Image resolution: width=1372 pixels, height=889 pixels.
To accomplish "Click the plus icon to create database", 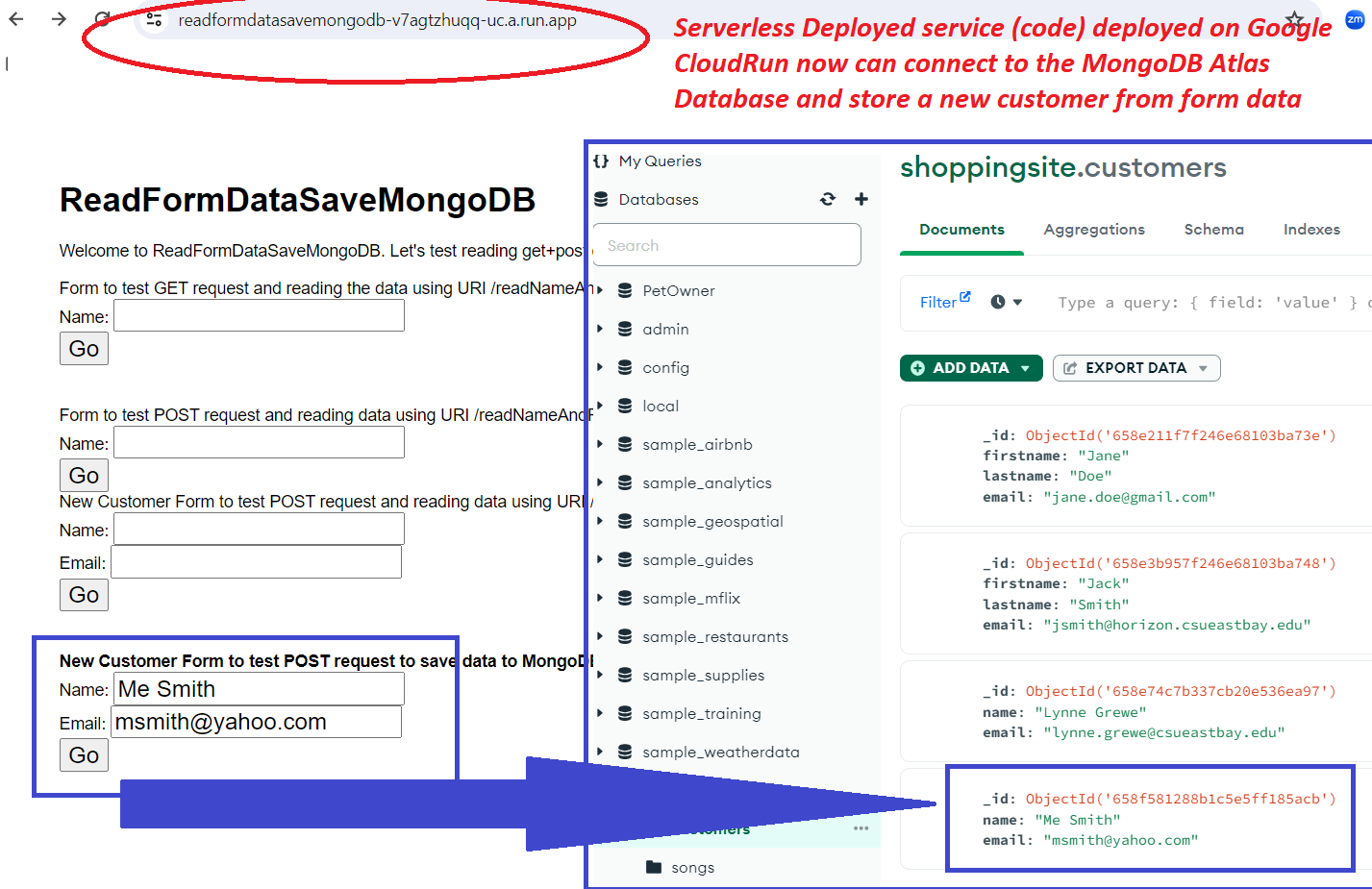I will (x=861, y=199).
